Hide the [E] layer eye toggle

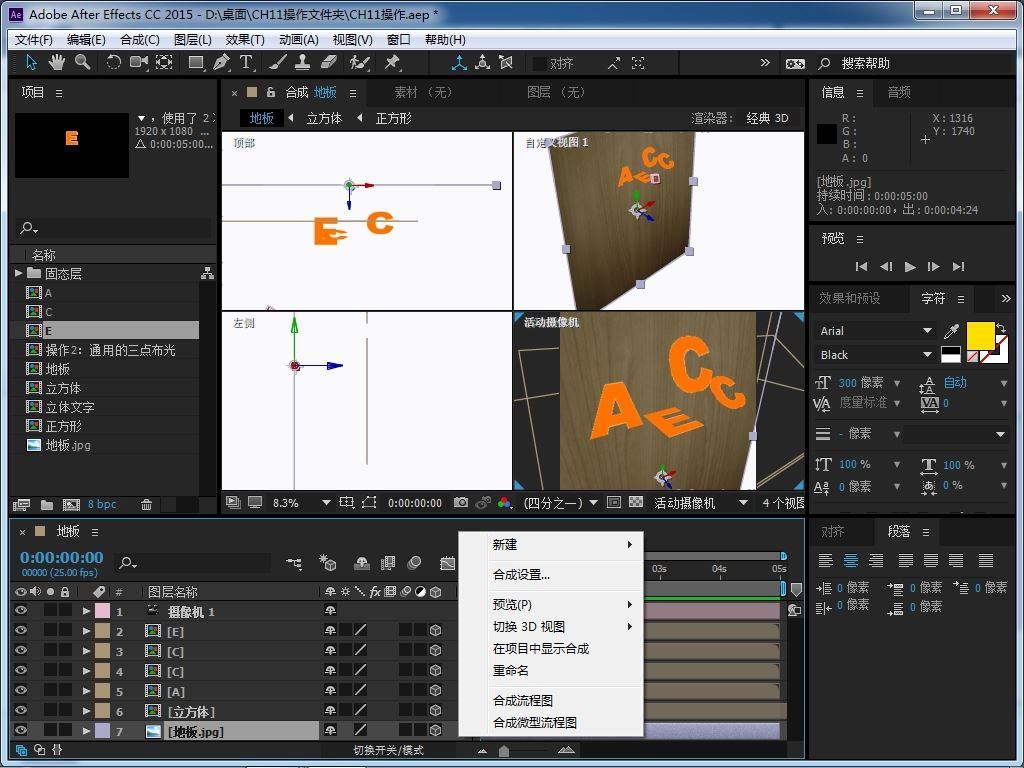[x=21, y=631]
